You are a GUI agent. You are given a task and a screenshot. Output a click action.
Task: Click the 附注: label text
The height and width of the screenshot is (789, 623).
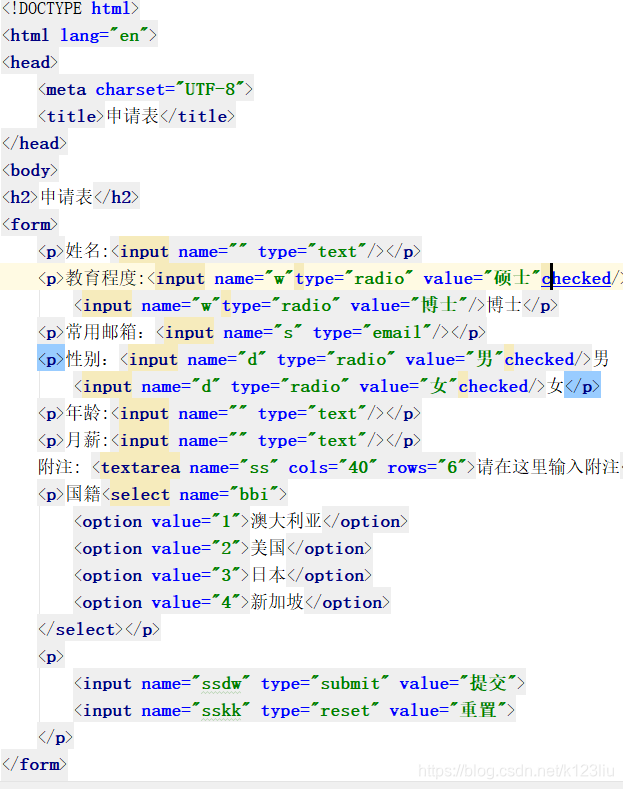[59, 467]
